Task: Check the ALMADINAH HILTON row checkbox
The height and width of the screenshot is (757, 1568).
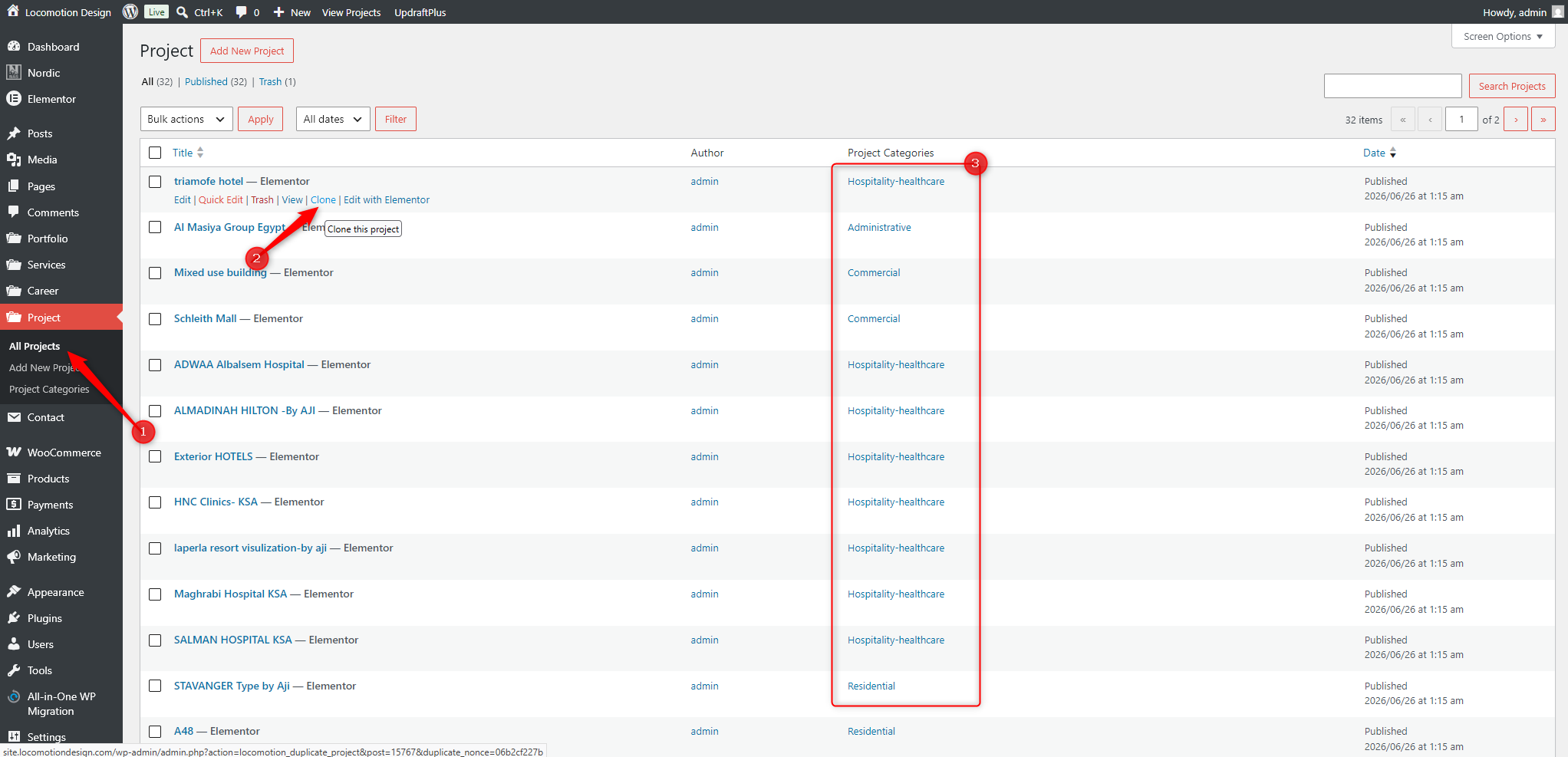Action: pyautogui.click(x=155, y=411)
